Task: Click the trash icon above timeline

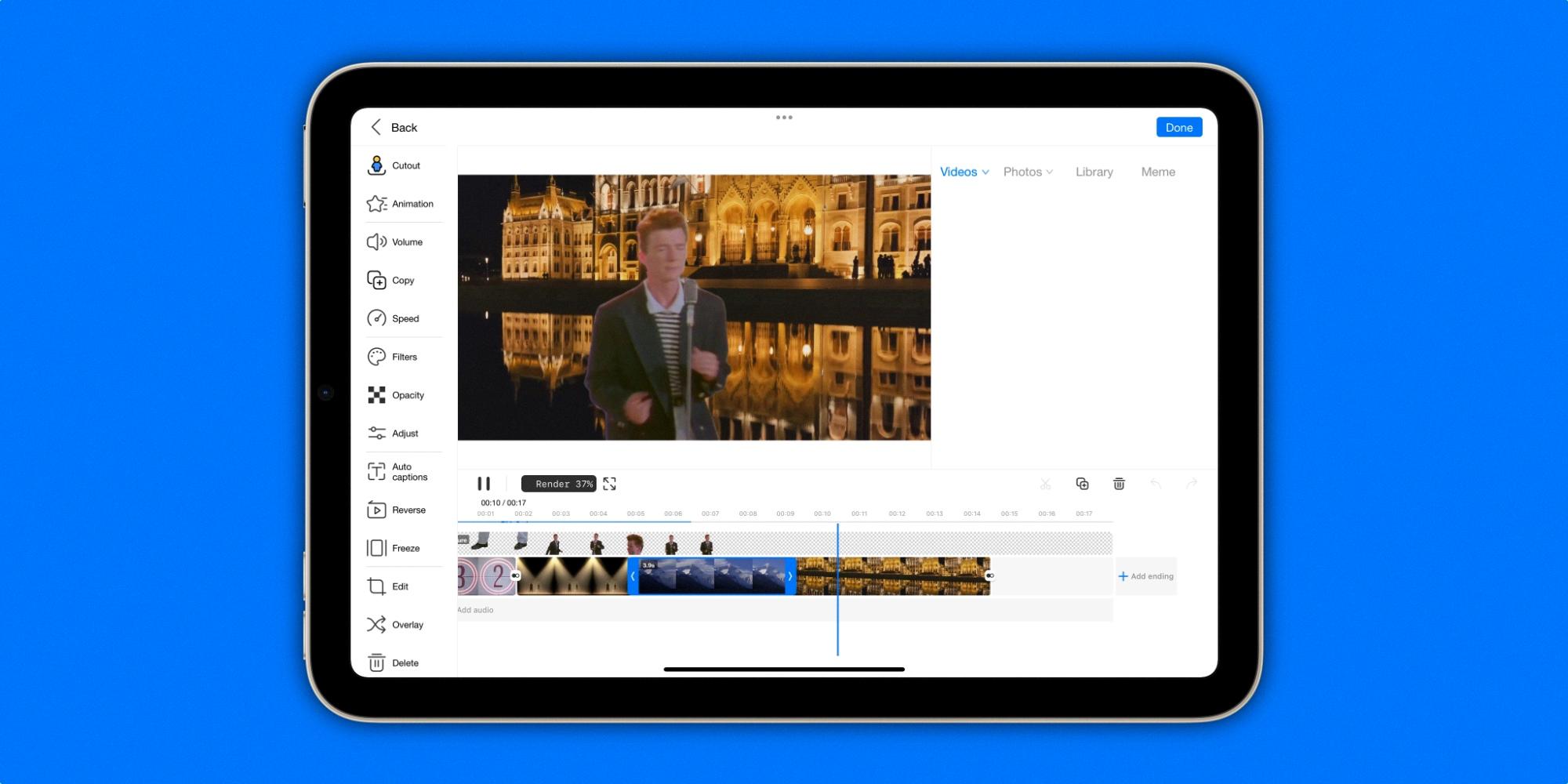Action: (1119, 484)
